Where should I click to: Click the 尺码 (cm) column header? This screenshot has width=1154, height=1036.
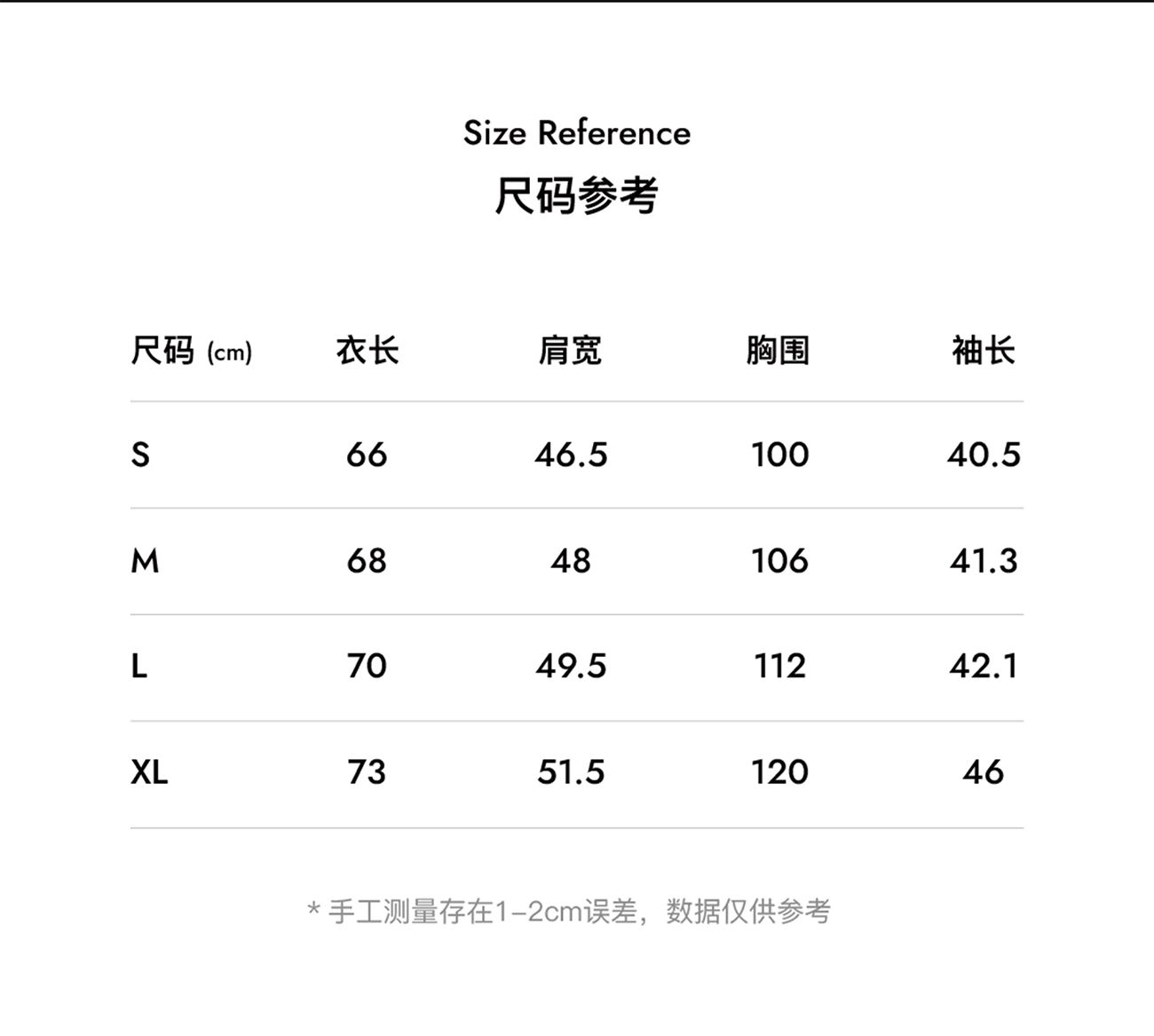pyautogui.click(x=192, y=351)
